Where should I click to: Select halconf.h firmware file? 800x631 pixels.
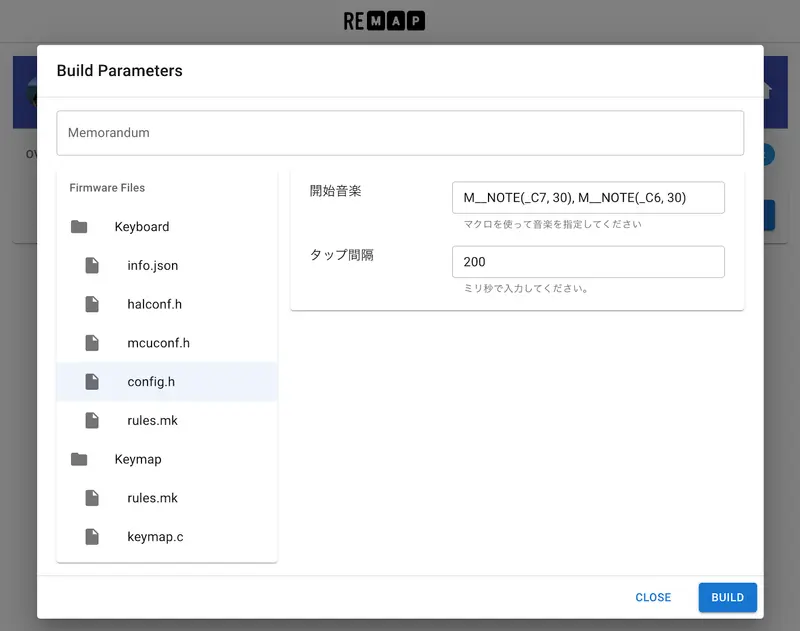click(155, 304)
